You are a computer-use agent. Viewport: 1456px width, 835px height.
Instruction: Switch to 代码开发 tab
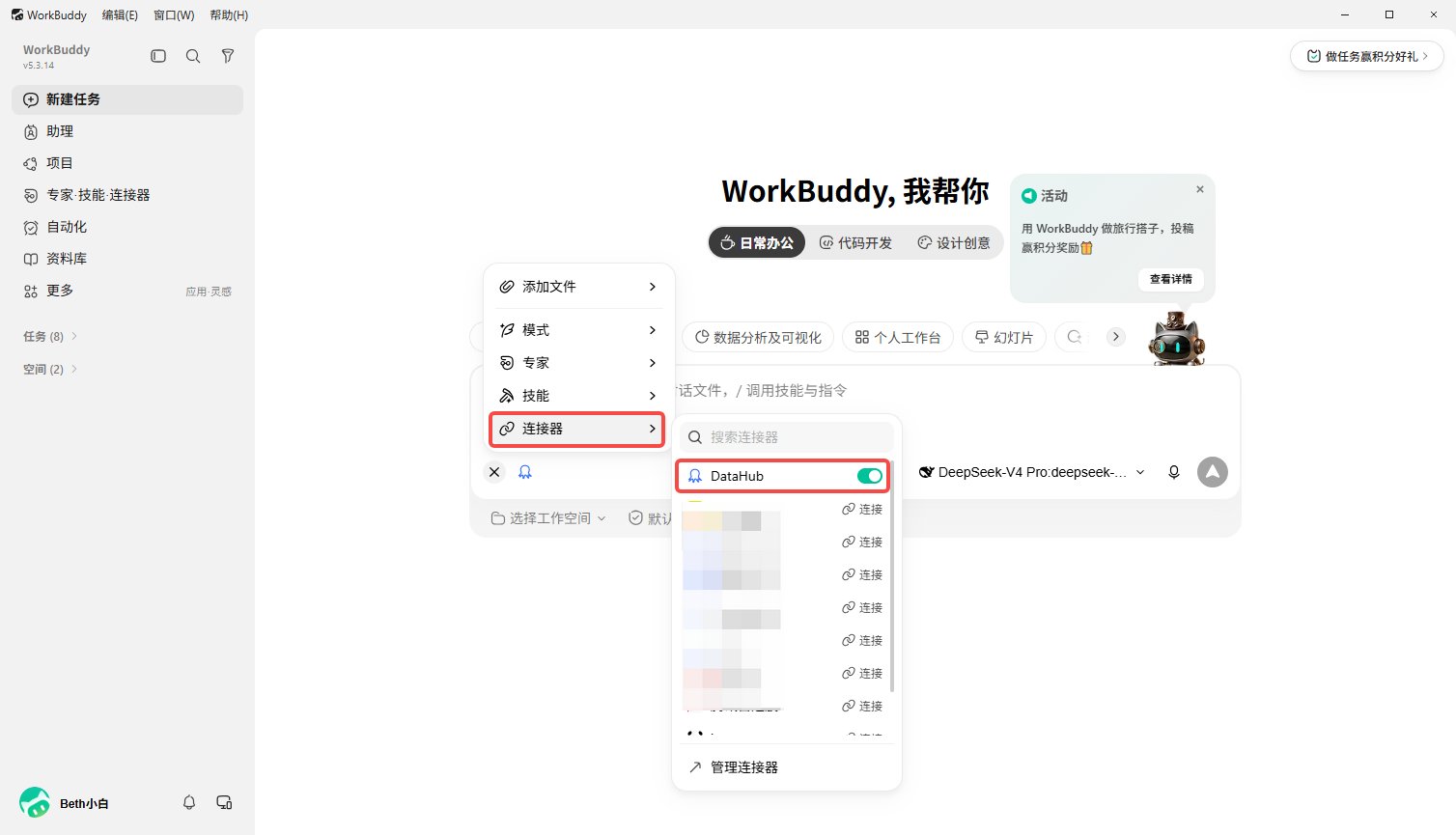855,243
